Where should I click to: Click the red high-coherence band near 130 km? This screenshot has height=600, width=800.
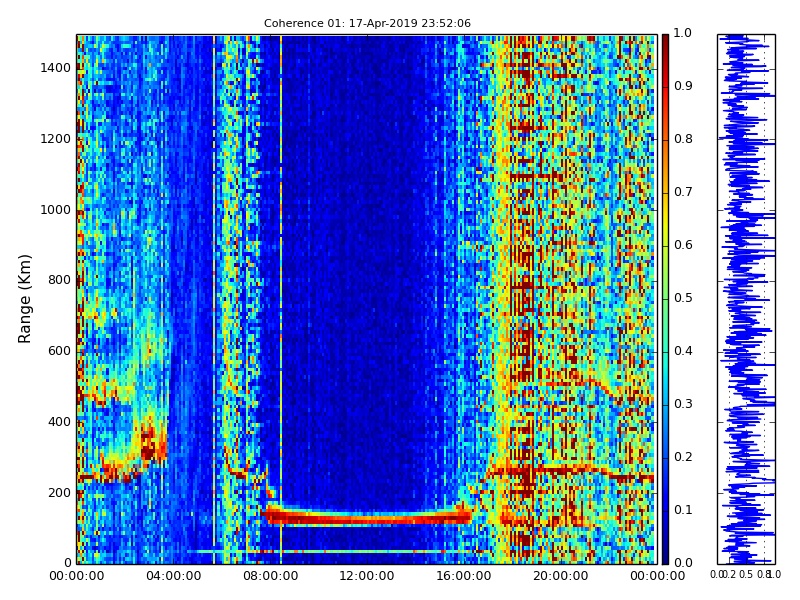[367, 517]
